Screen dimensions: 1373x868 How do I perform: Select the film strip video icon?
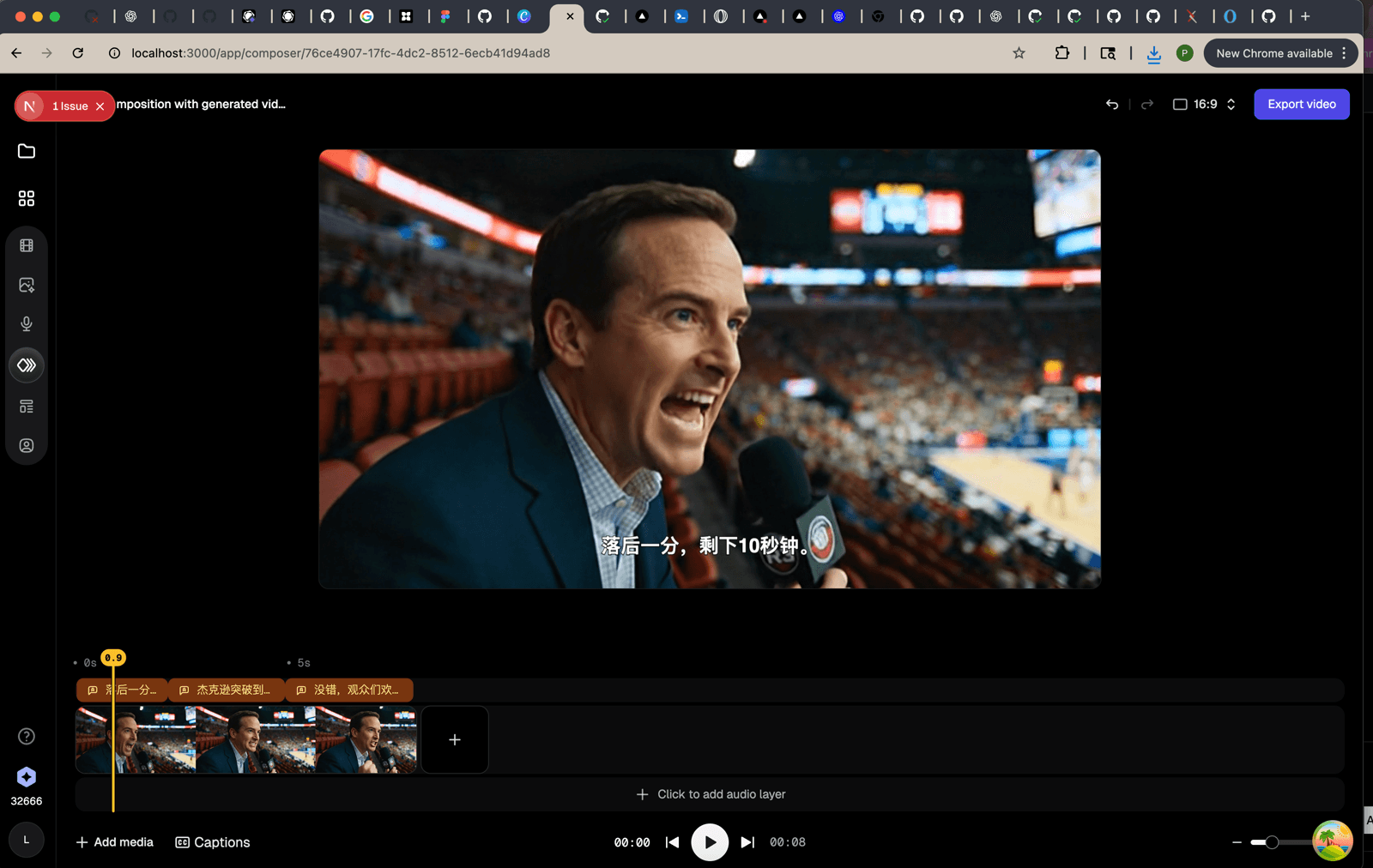coord(27,245)
